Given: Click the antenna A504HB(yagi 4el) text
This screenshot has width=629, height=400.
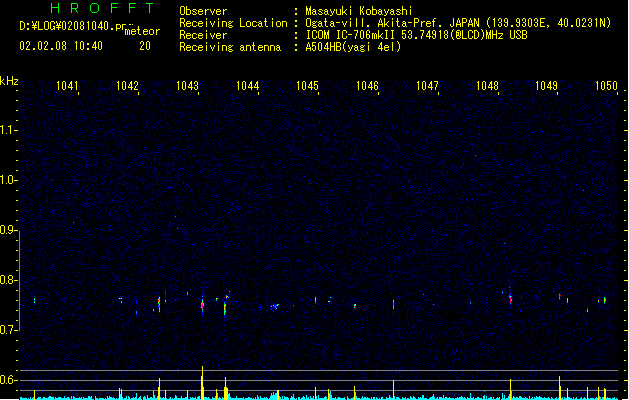Looking at the screenshot, I should [x=353, y=47].
